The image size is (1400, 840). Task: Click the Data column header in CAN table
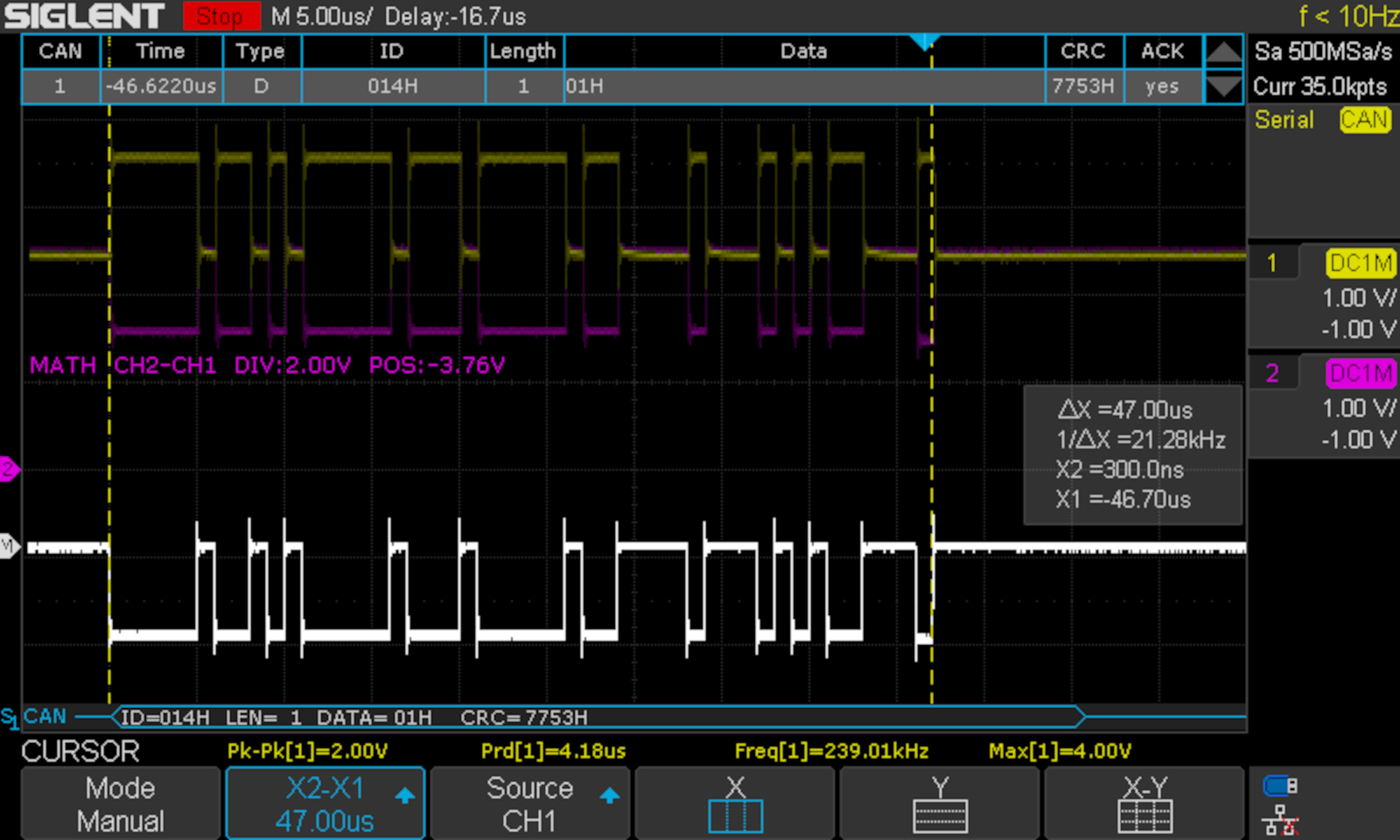[804, 52]
